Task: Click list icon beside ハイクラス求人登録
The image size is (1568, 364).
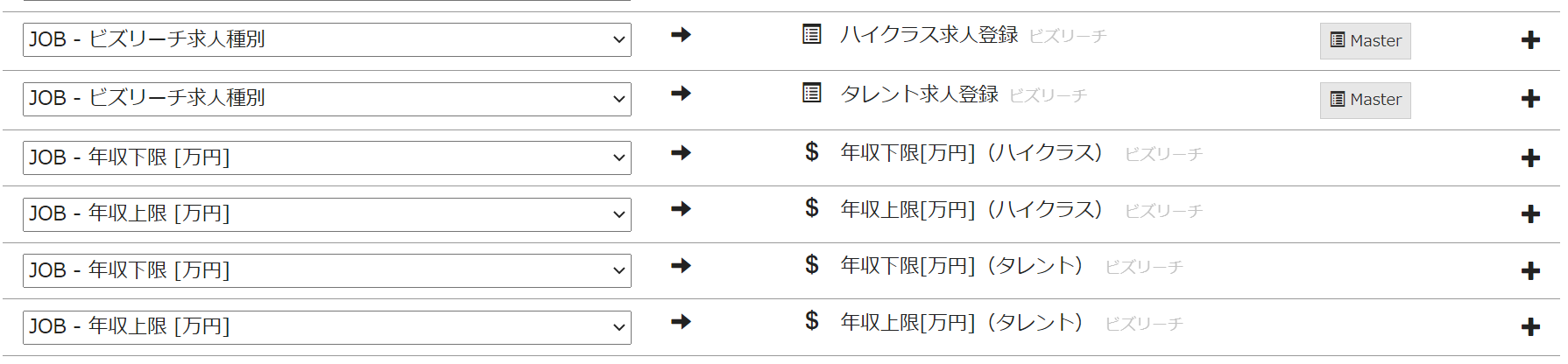Action: click(812, 35)
